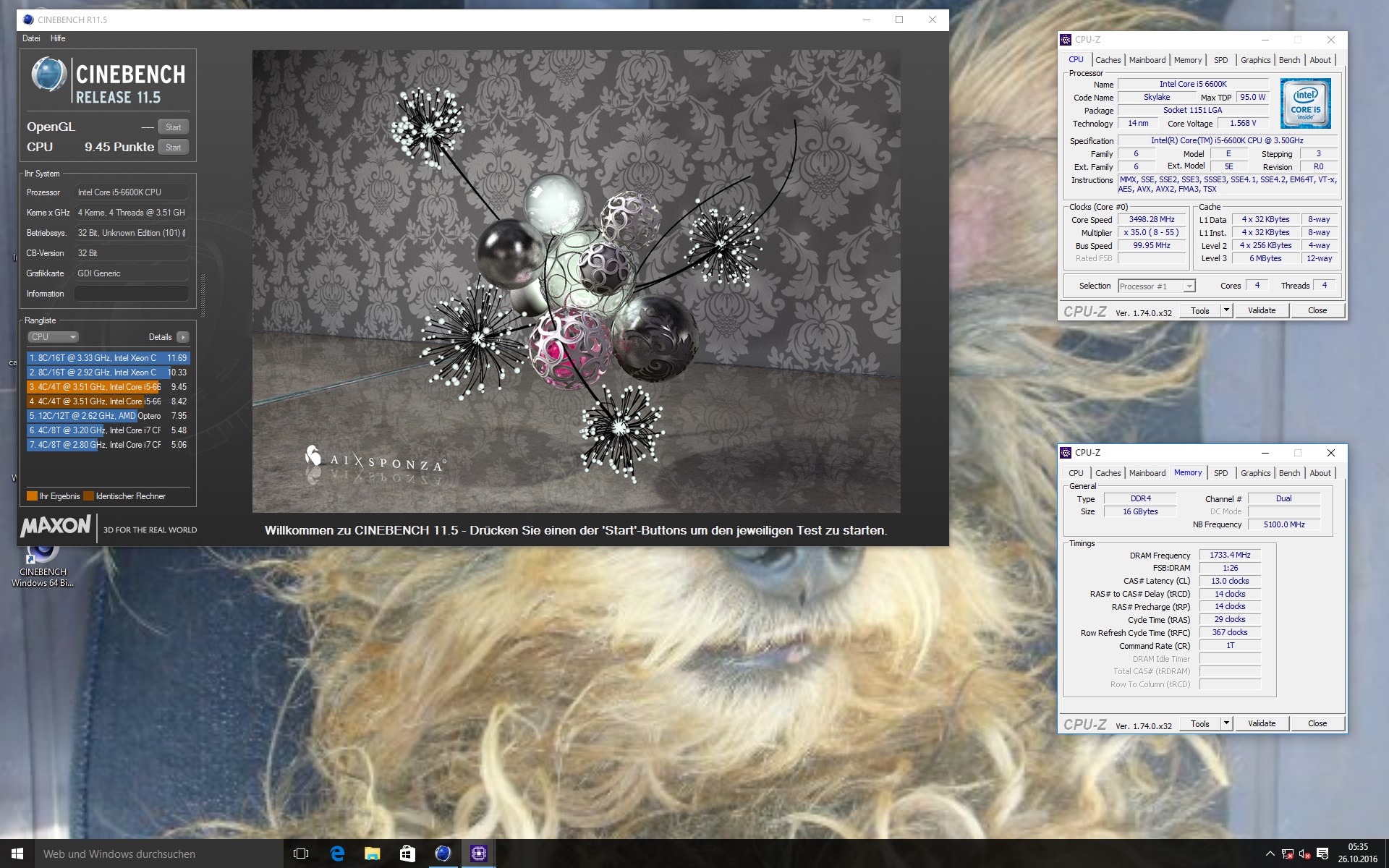Click the lower CPU-Z title bar icon
The image size is (1389, 868).
[1066, 453]
